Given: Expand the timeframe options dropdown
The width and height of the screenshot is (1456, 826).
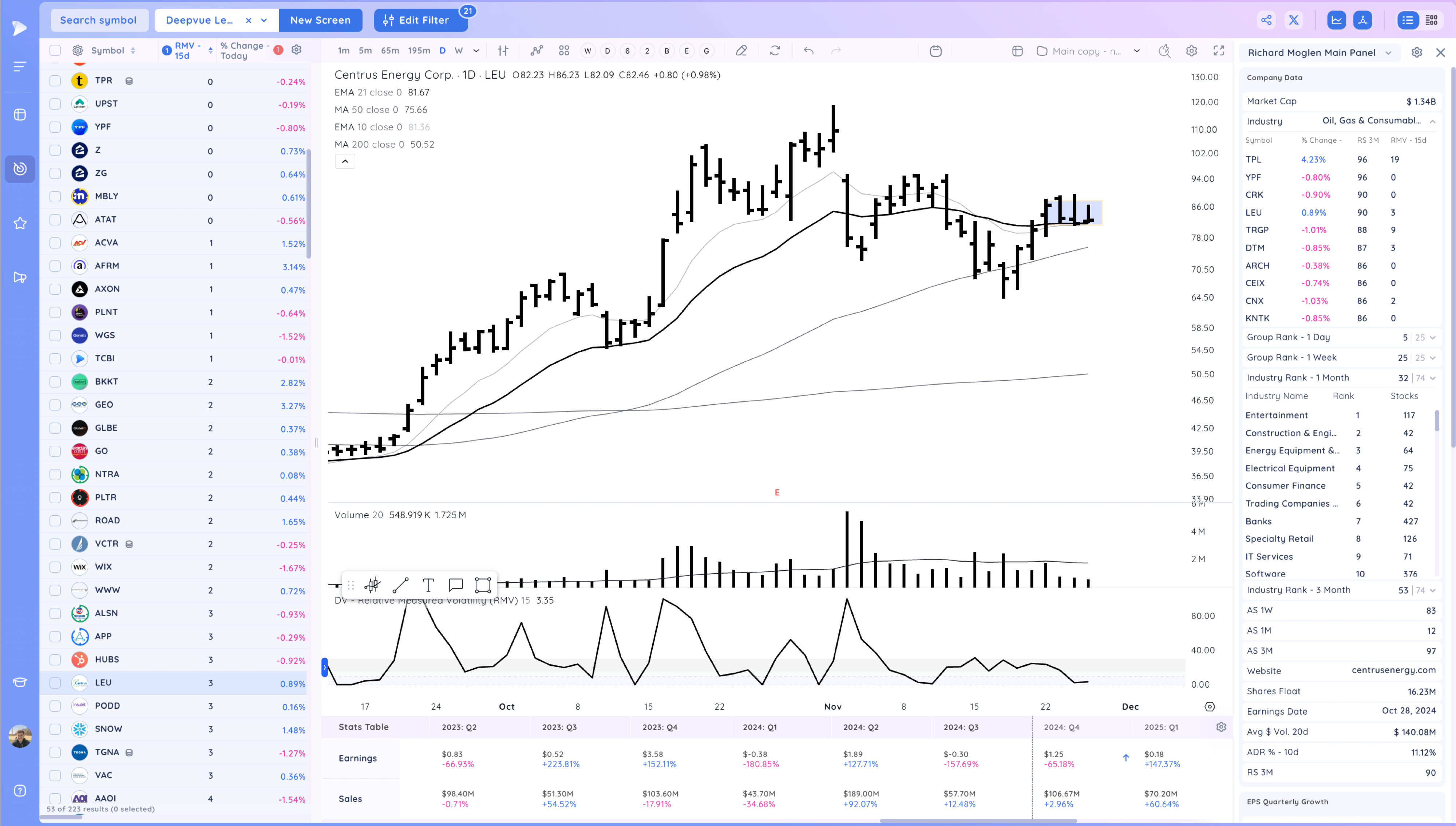Looking at the screenshot, I should pos(476,51).
